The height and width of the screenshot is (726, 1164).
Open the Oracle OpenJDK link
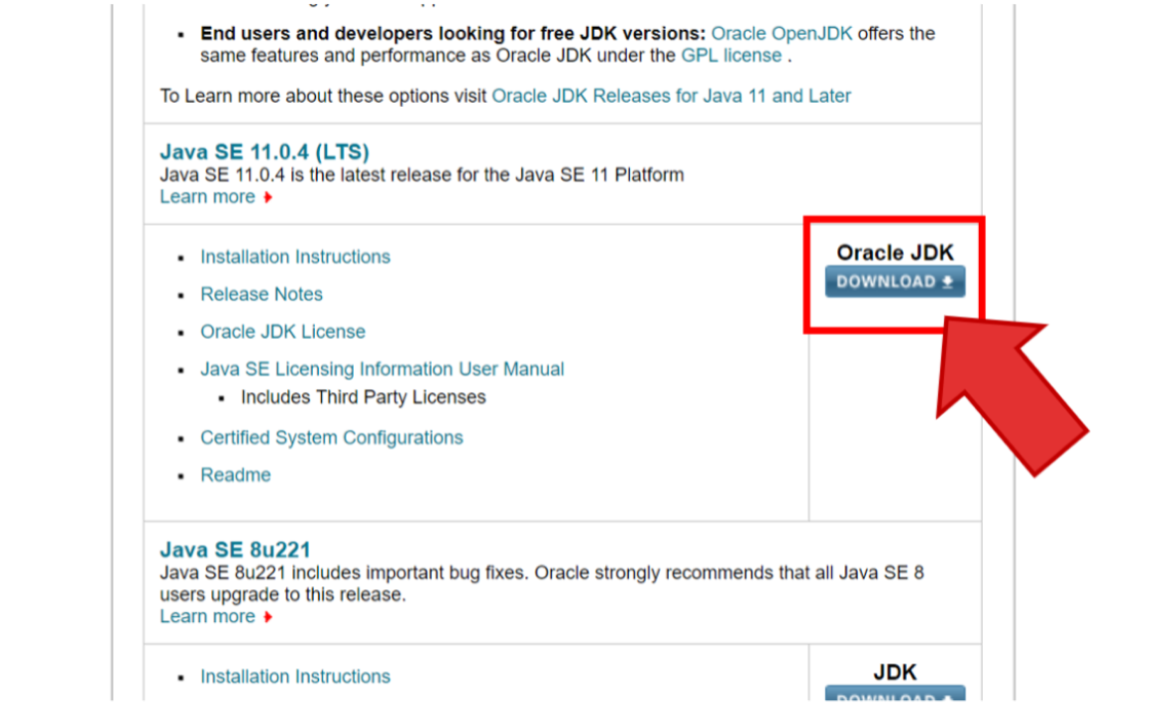[781, 33]
